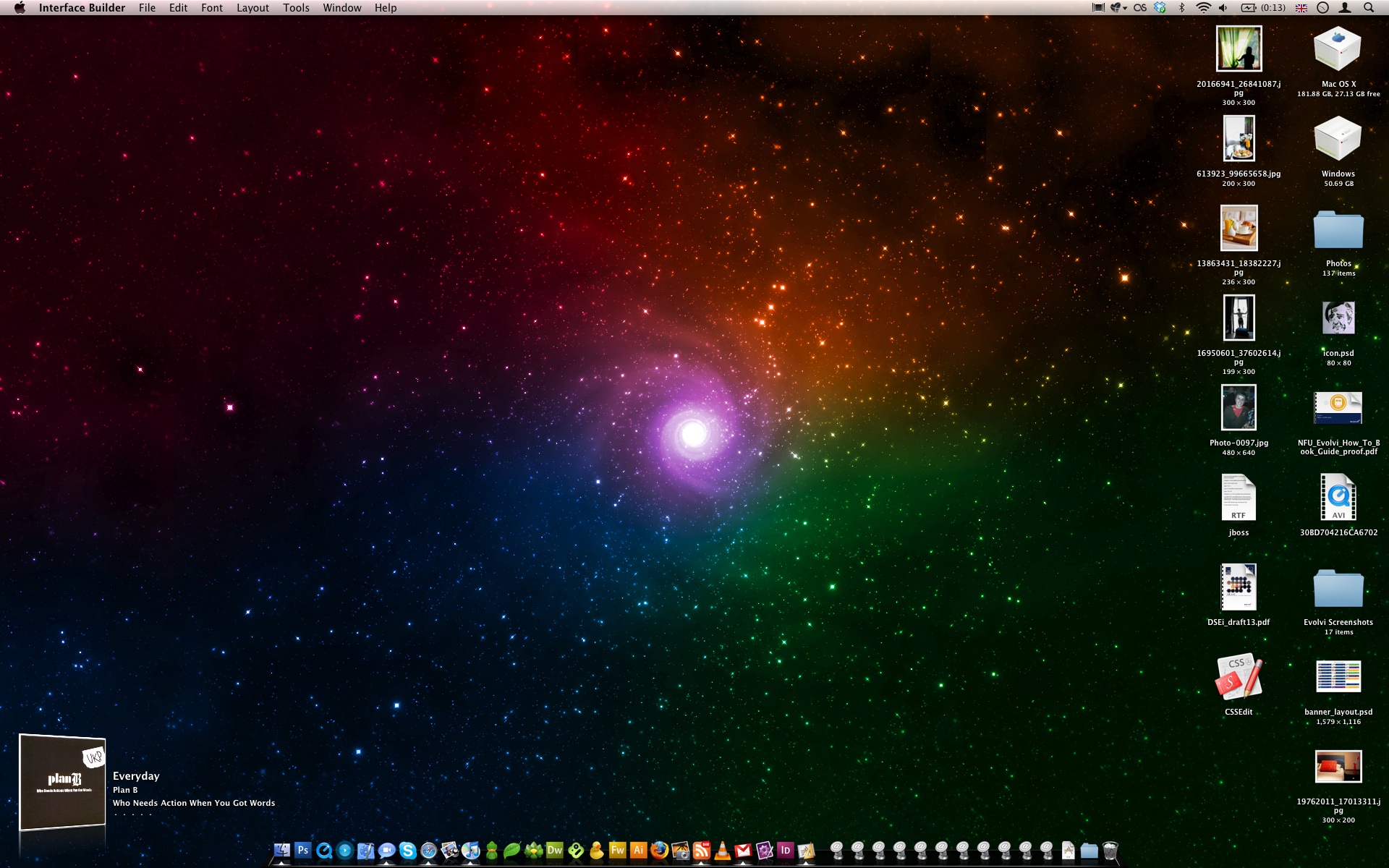Expand the UK flag input menu
The height and width of the screenshot is (868, 1389).
tap(1301, 8)
